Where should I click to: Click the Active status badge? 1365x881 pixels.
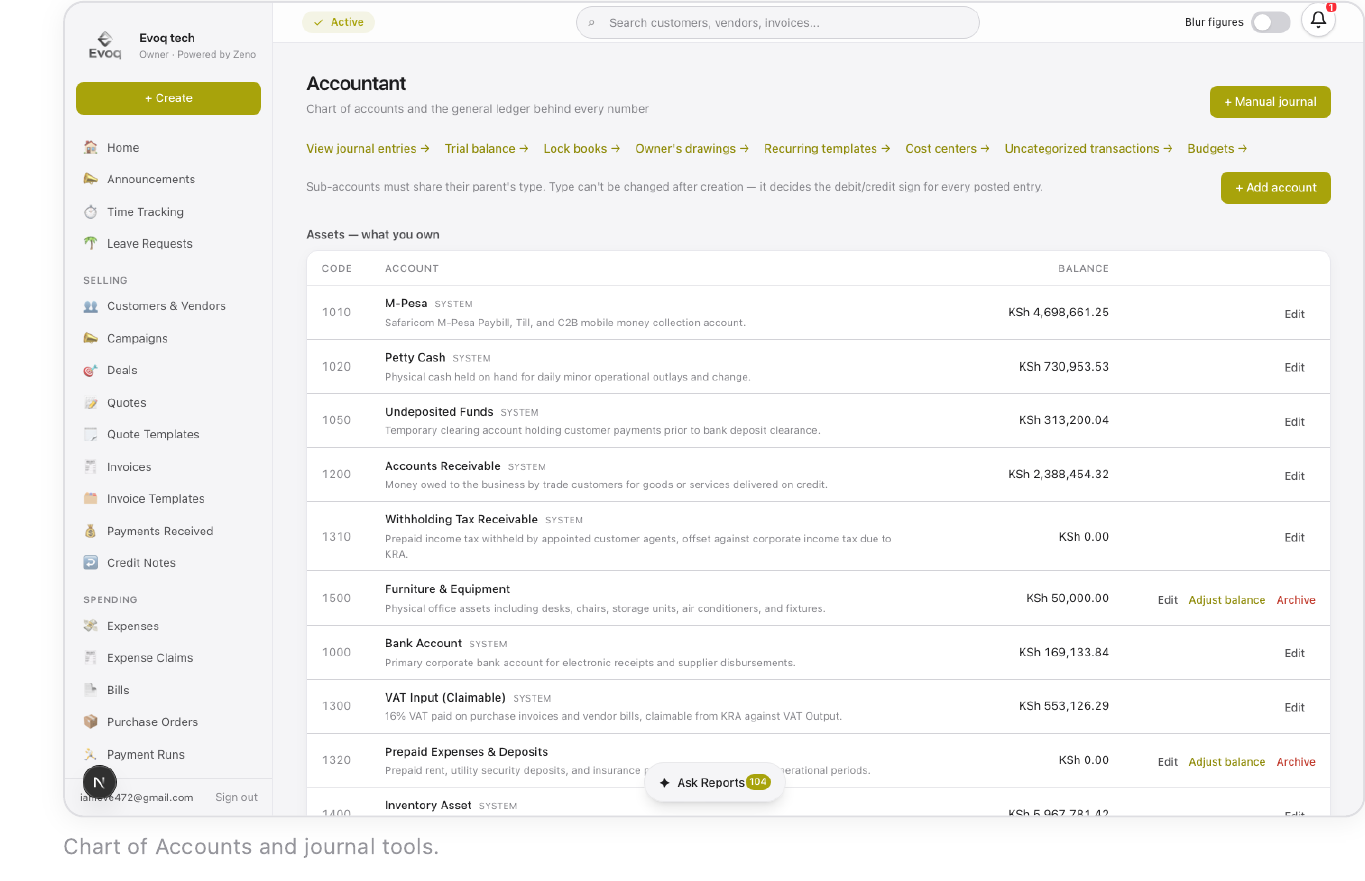338,22
